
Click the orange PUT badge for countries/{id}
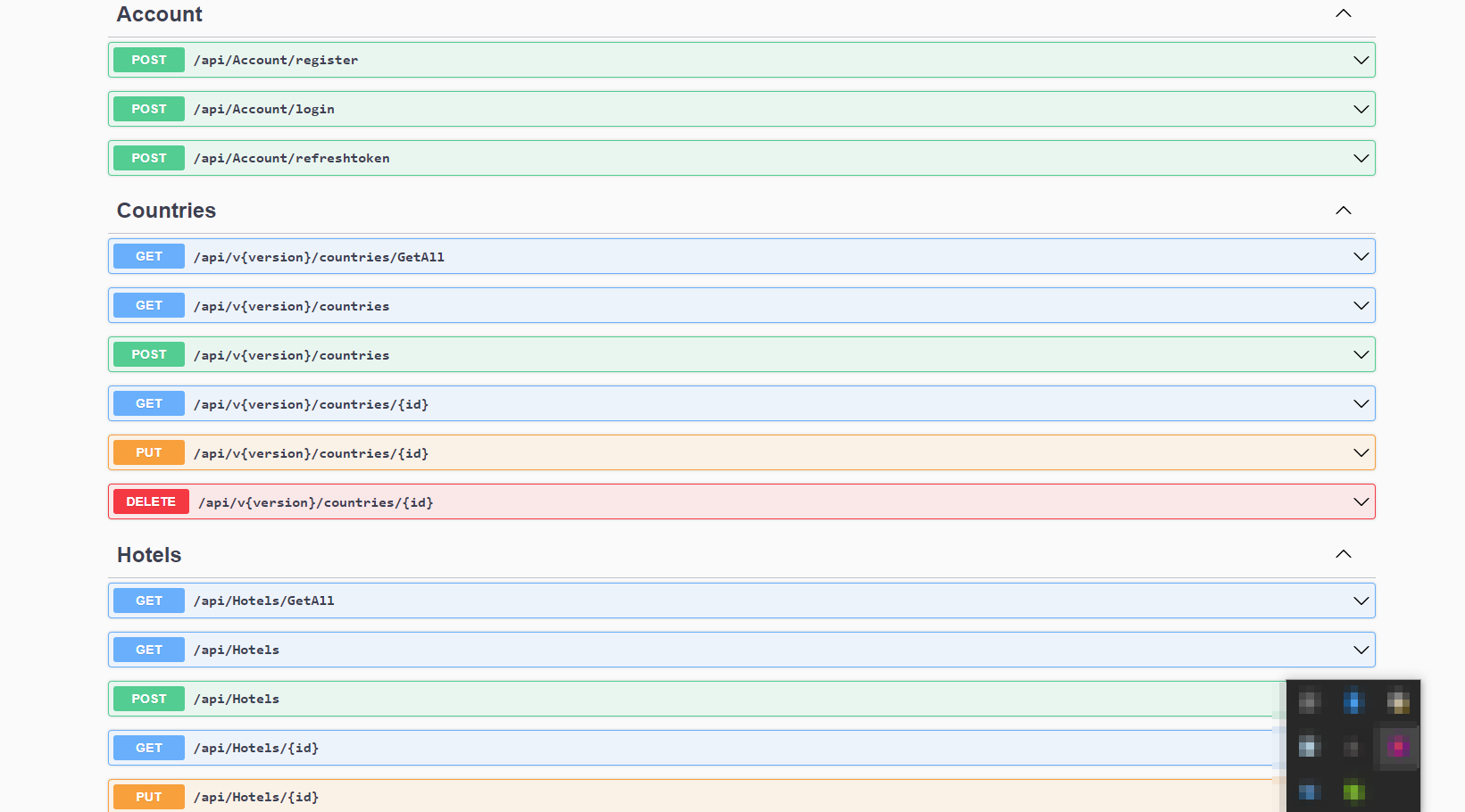149,452
